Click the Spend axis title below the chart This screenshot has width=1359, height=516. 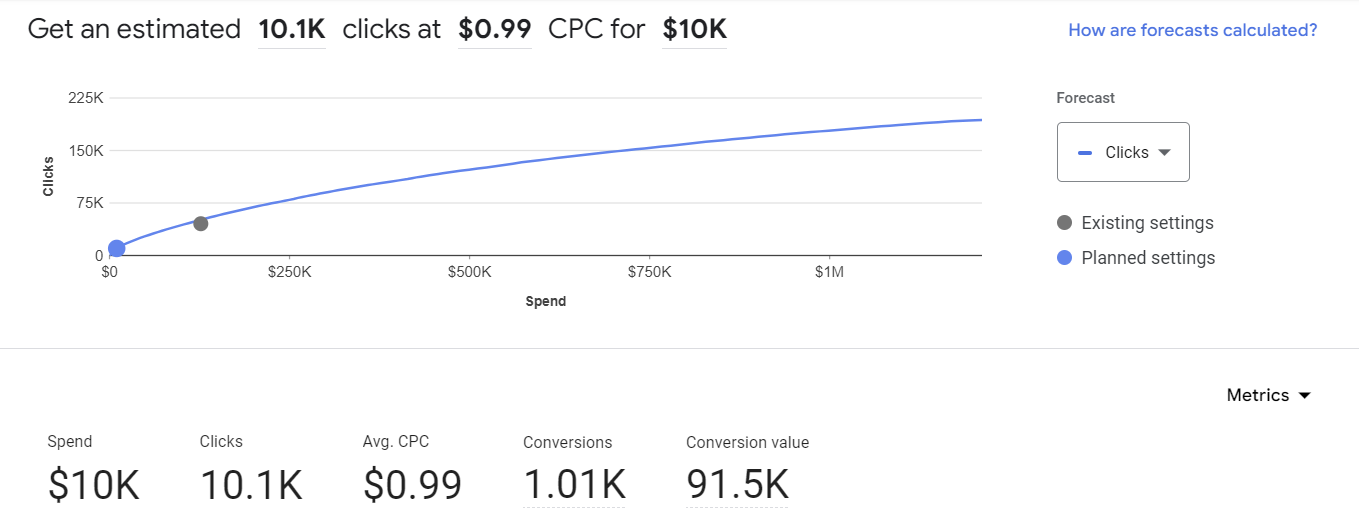coord(546,301)
